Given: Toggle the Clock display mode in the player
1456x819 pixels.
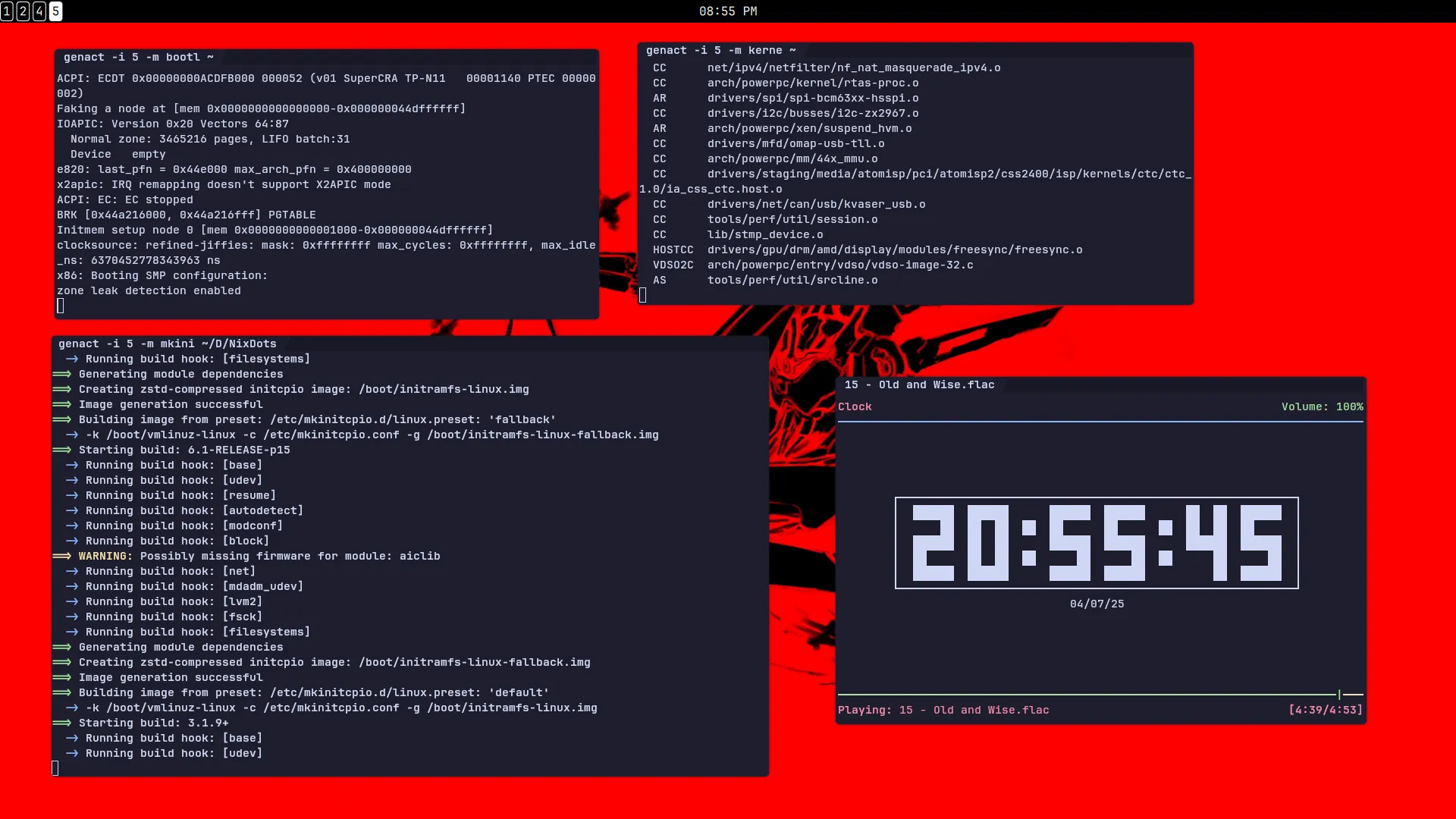Looking at the screenshot, I should tap(855, 406).
